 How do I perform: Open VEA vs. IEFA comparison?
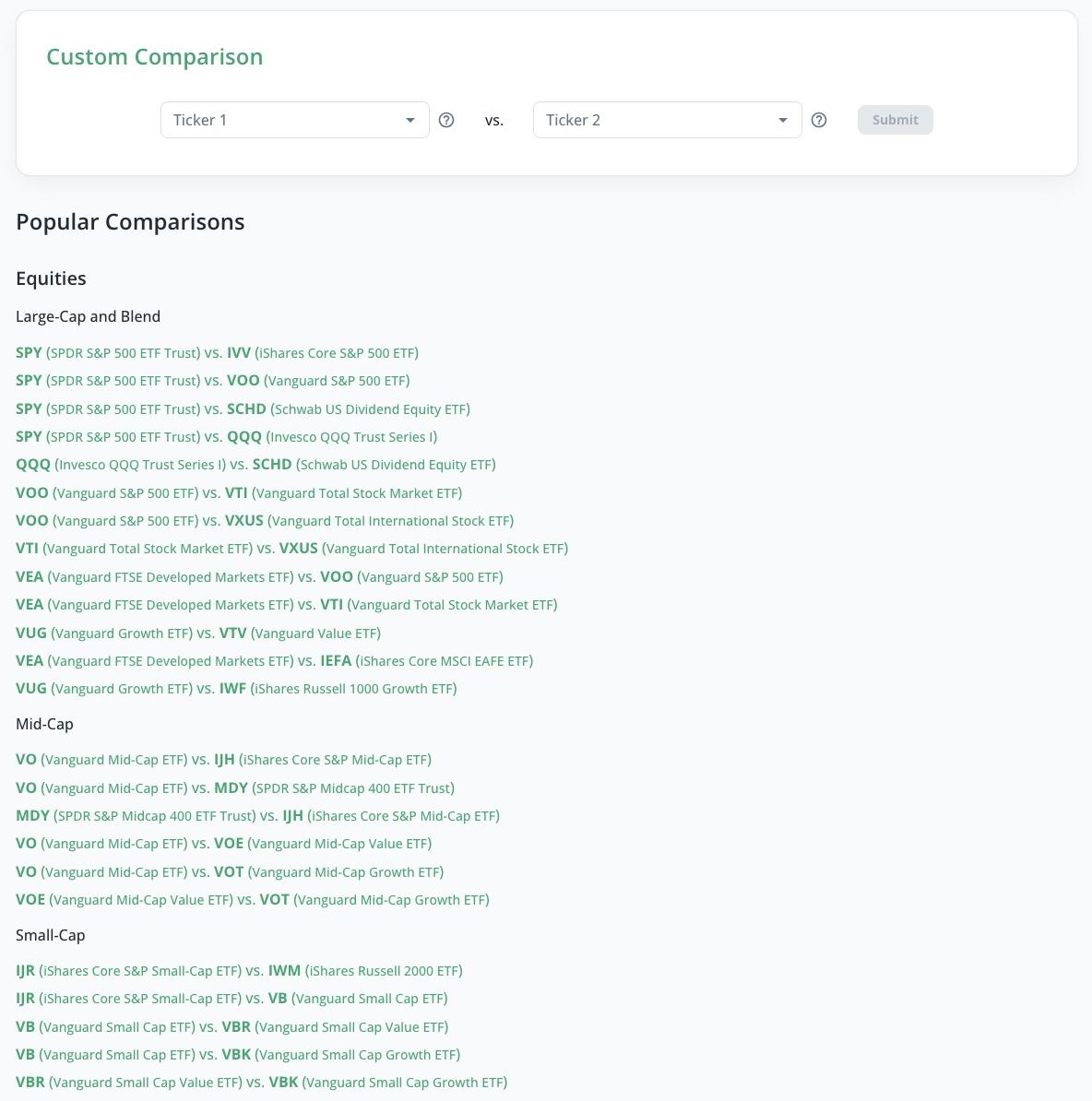pyautogui.click(x=275, y=661)
